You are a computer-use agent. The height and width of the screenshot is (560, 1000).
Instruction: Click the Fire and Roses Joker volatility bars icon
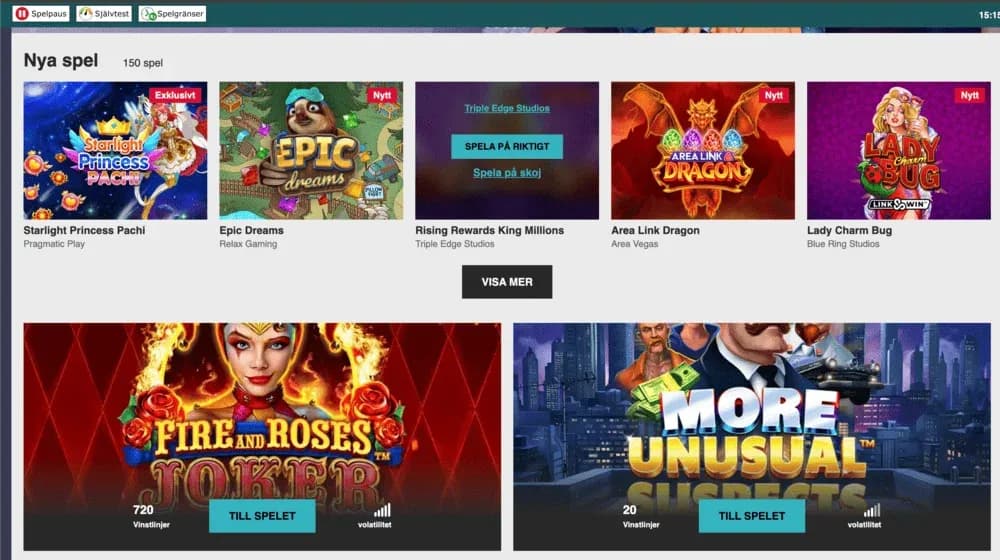383,510
